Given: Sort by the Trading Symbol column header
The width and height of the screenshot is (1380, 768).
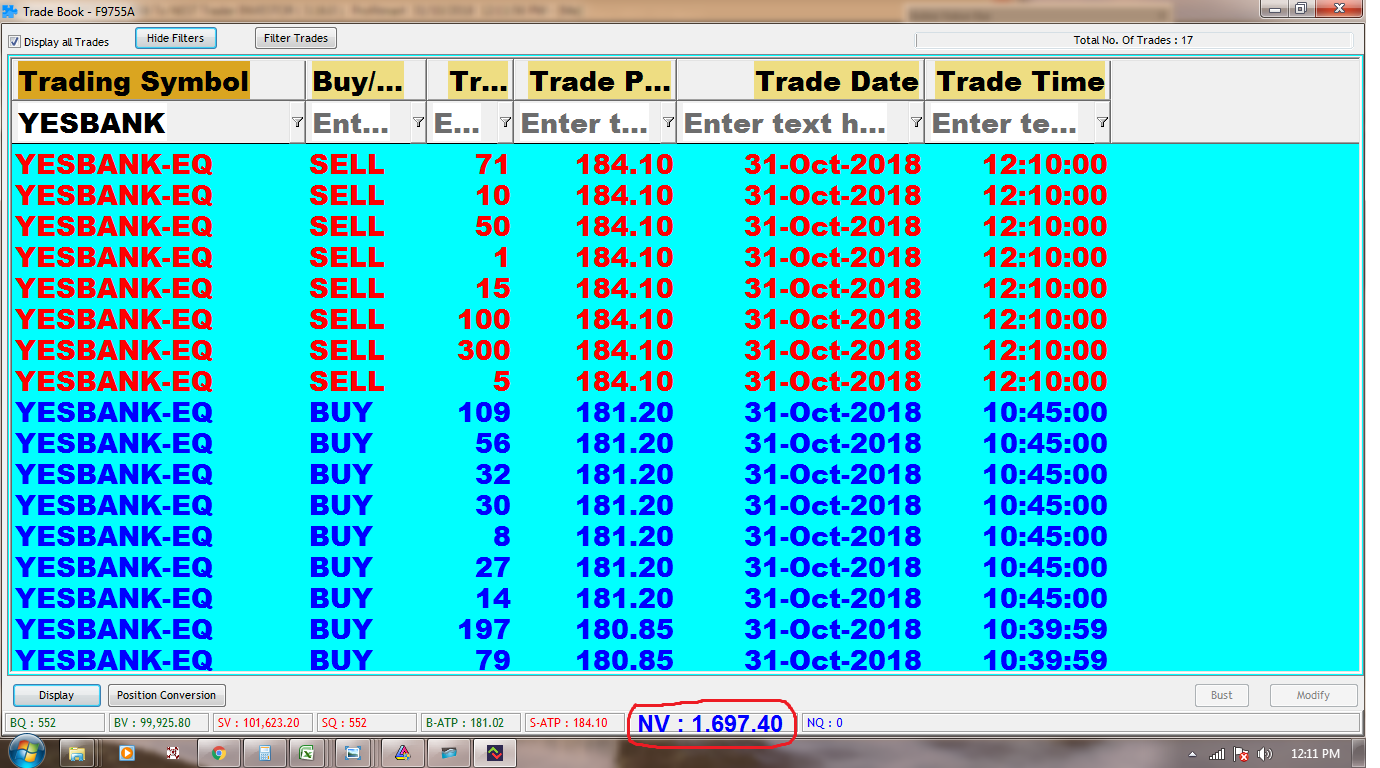Looking at the screenshot, I should [x=160, y=81].
